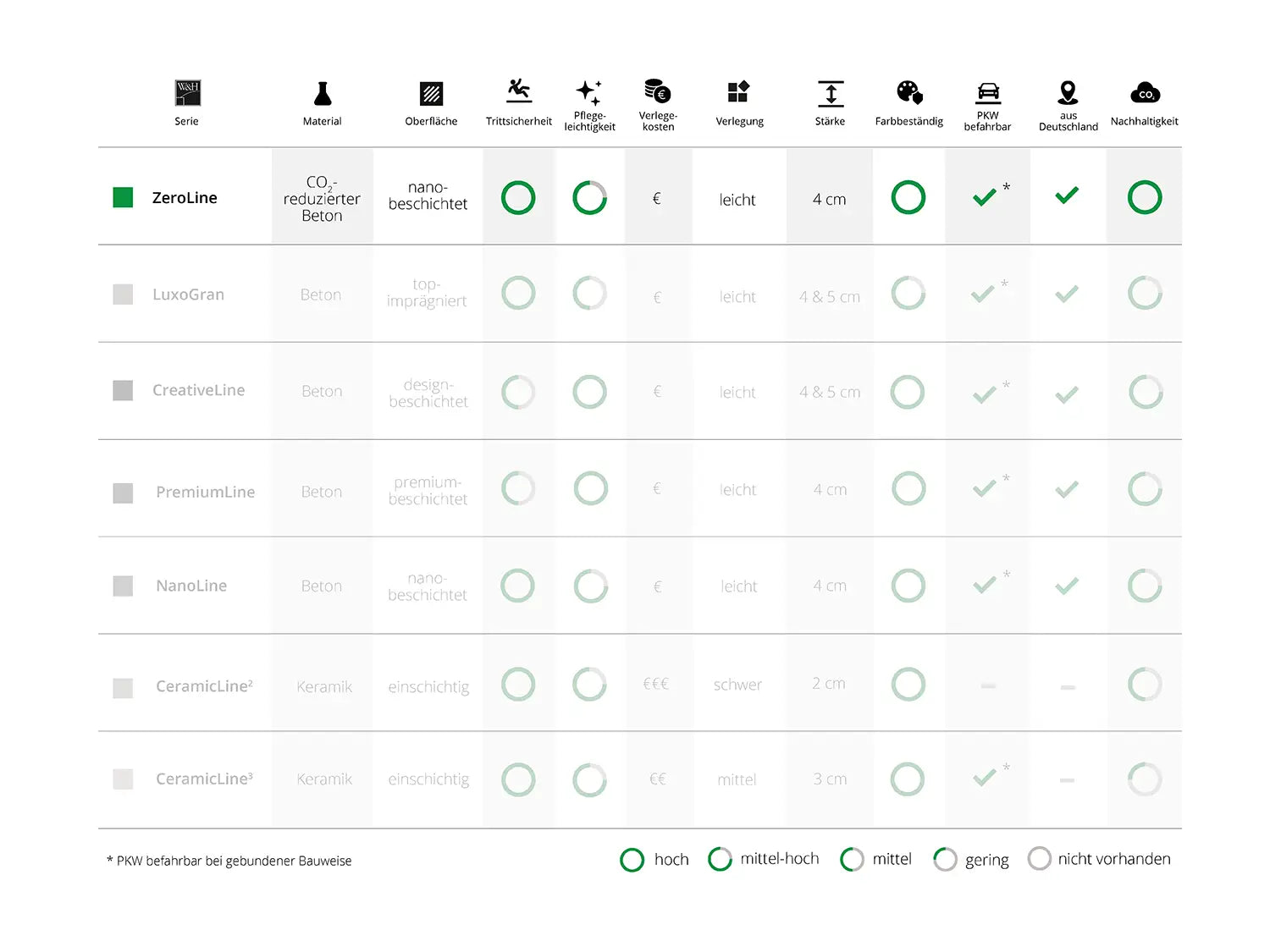
Task: Click the green ZeroLine color square
Action: (x=123, y=198)
